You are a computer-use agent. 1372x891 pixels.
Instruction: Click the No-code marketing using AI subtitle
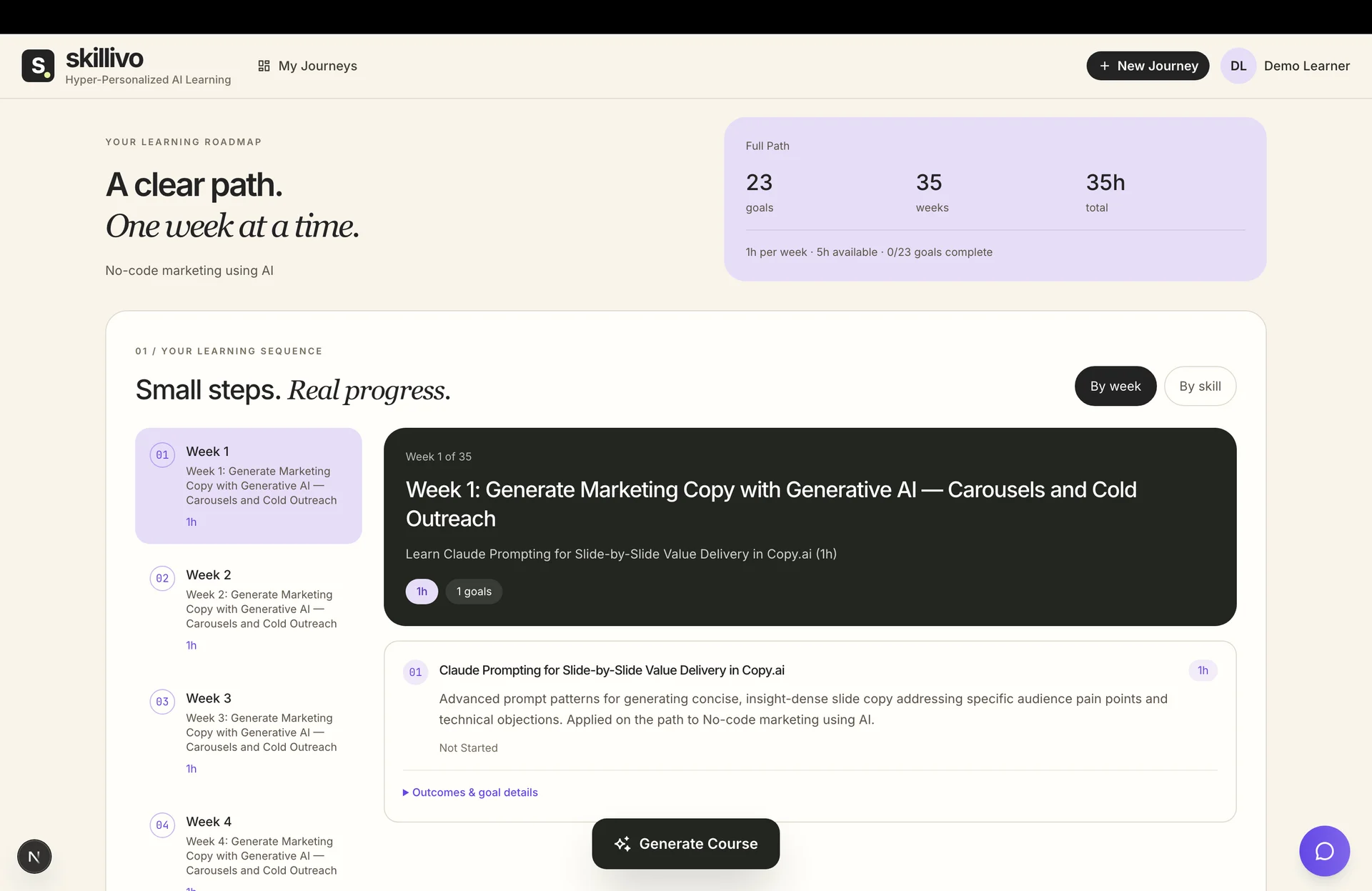click(x=189, y=271)
